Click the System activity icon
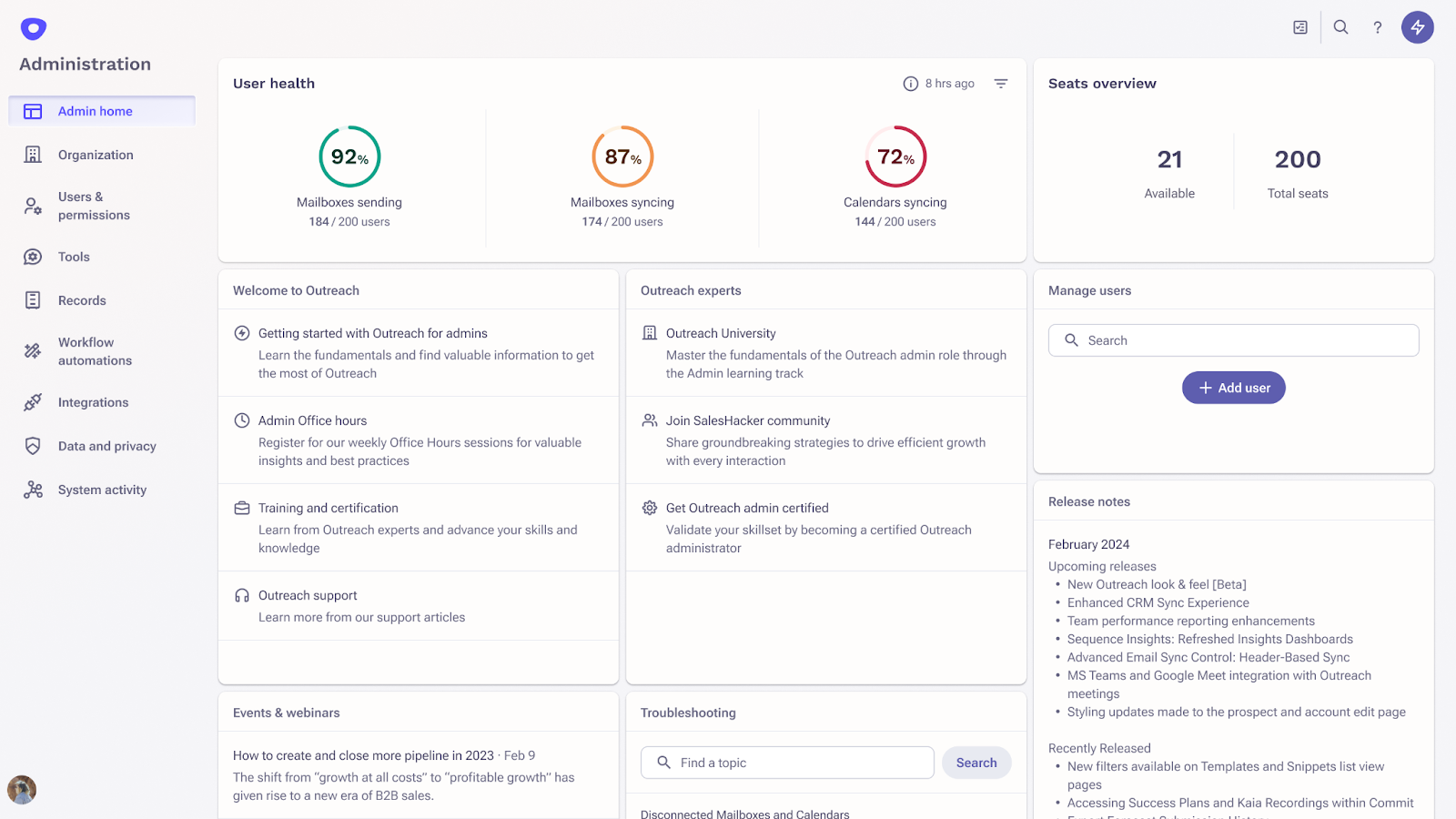 click(x=33, y=490)
